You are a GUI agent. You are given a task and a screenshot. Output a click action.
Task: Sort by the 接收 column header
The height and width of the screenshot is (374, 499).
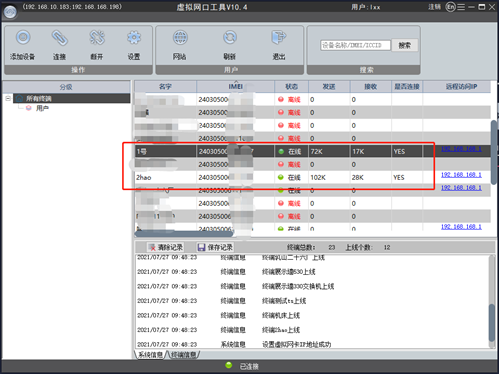pyautogui.click(x=370, y=87)
